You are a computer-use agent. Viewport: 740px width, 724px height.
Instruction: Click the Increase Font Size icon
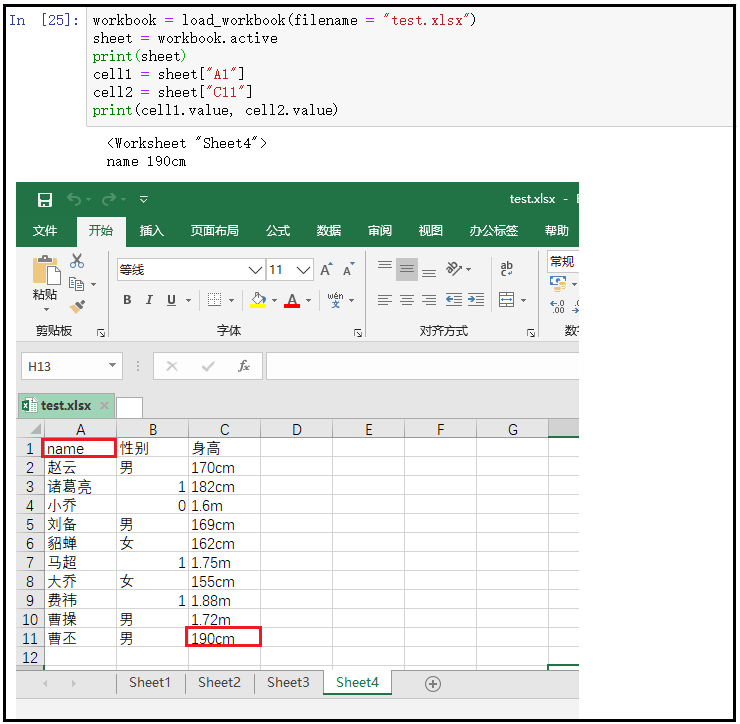click(326, 270)
